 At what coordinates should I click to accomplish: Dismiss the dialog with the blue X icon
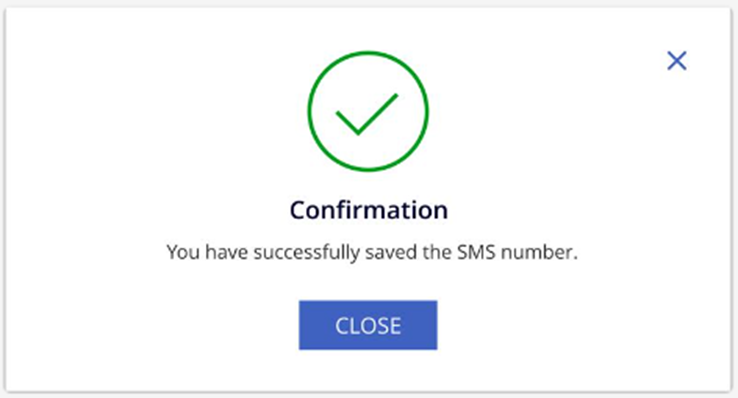[677, 61]
